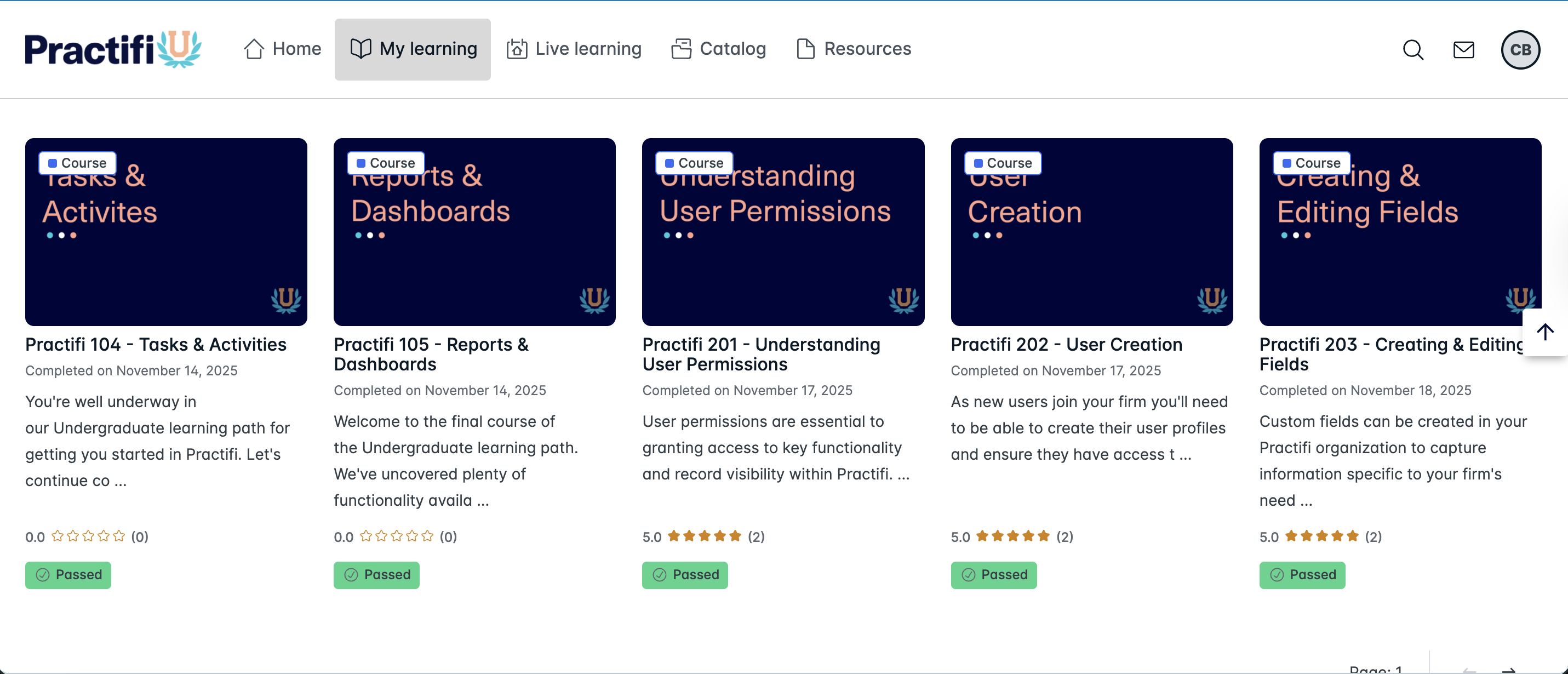Click 'Completed on November 18, 2025' text

(1365, 390)
